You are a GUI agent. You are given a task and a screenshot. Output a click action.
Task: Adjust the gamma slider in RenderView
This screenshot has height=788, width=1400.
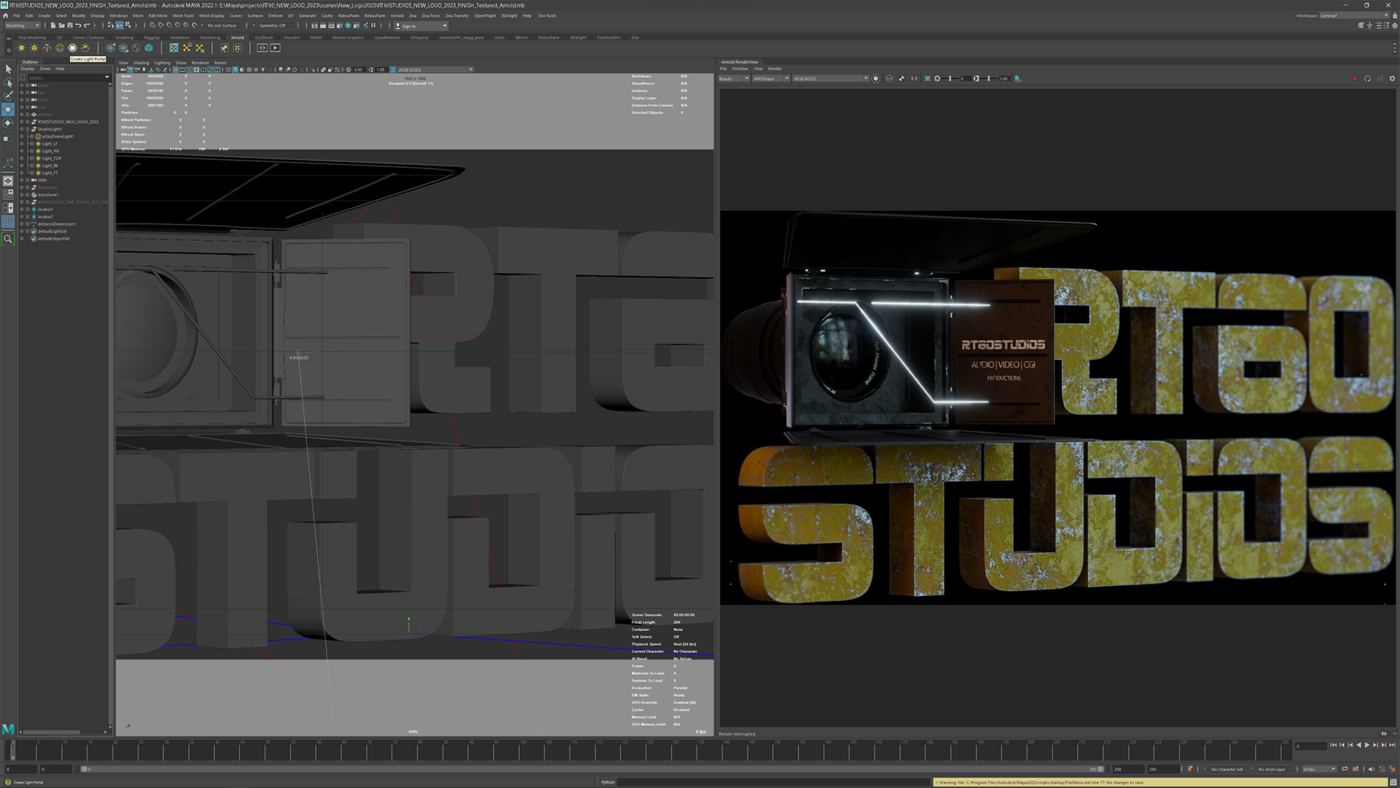pyautogui.click(x=987, y=78)
